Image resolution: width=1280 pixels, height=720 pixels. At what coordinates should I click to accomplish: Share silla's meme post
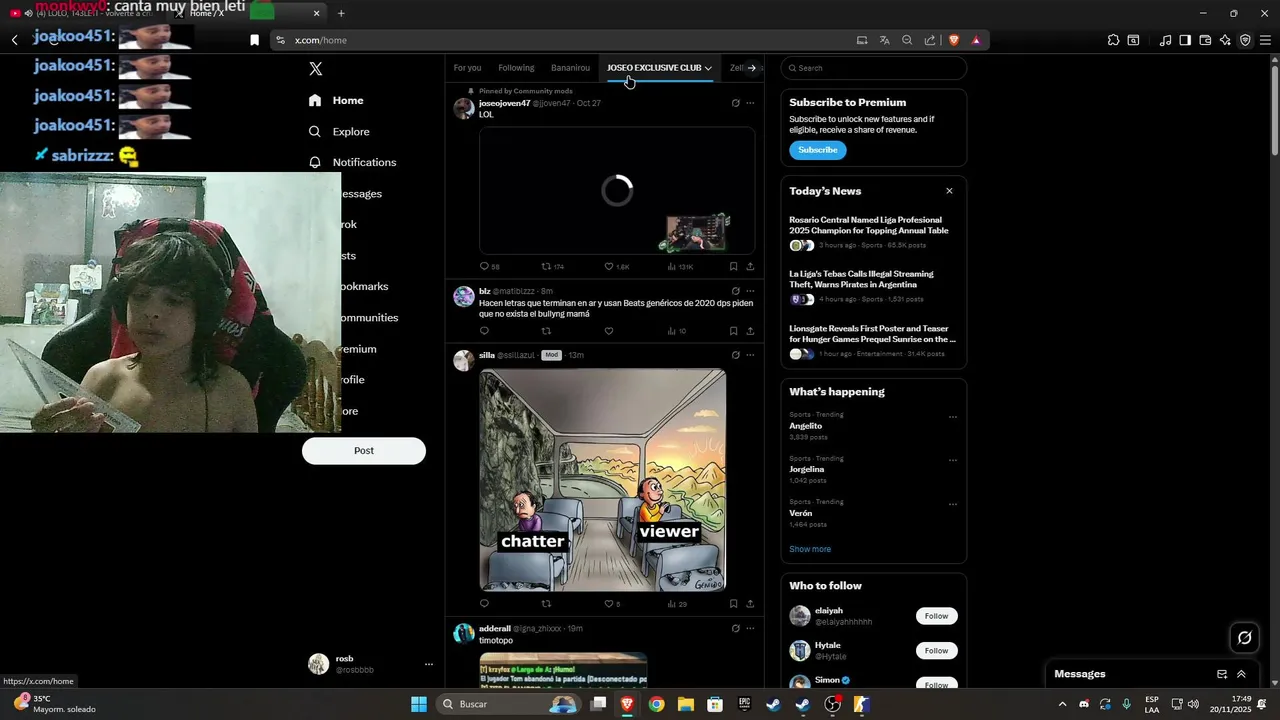click(x=750, y=604)
